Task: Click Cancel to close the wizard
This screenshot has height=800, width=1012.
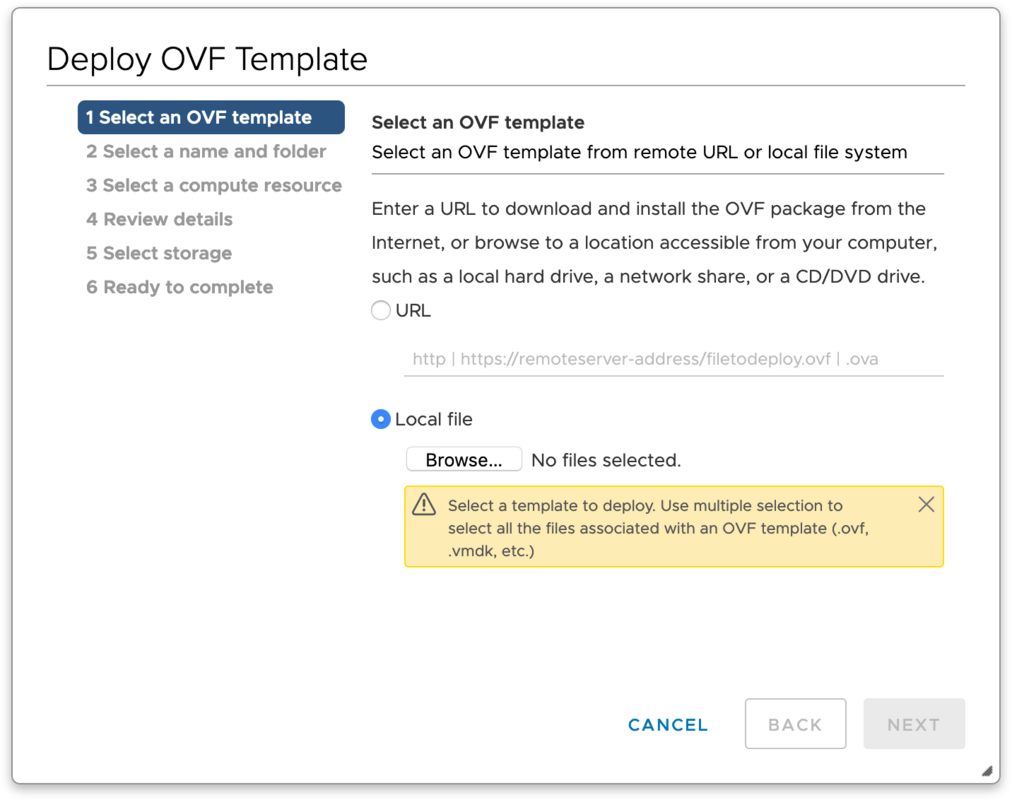Action: point(667,724)
